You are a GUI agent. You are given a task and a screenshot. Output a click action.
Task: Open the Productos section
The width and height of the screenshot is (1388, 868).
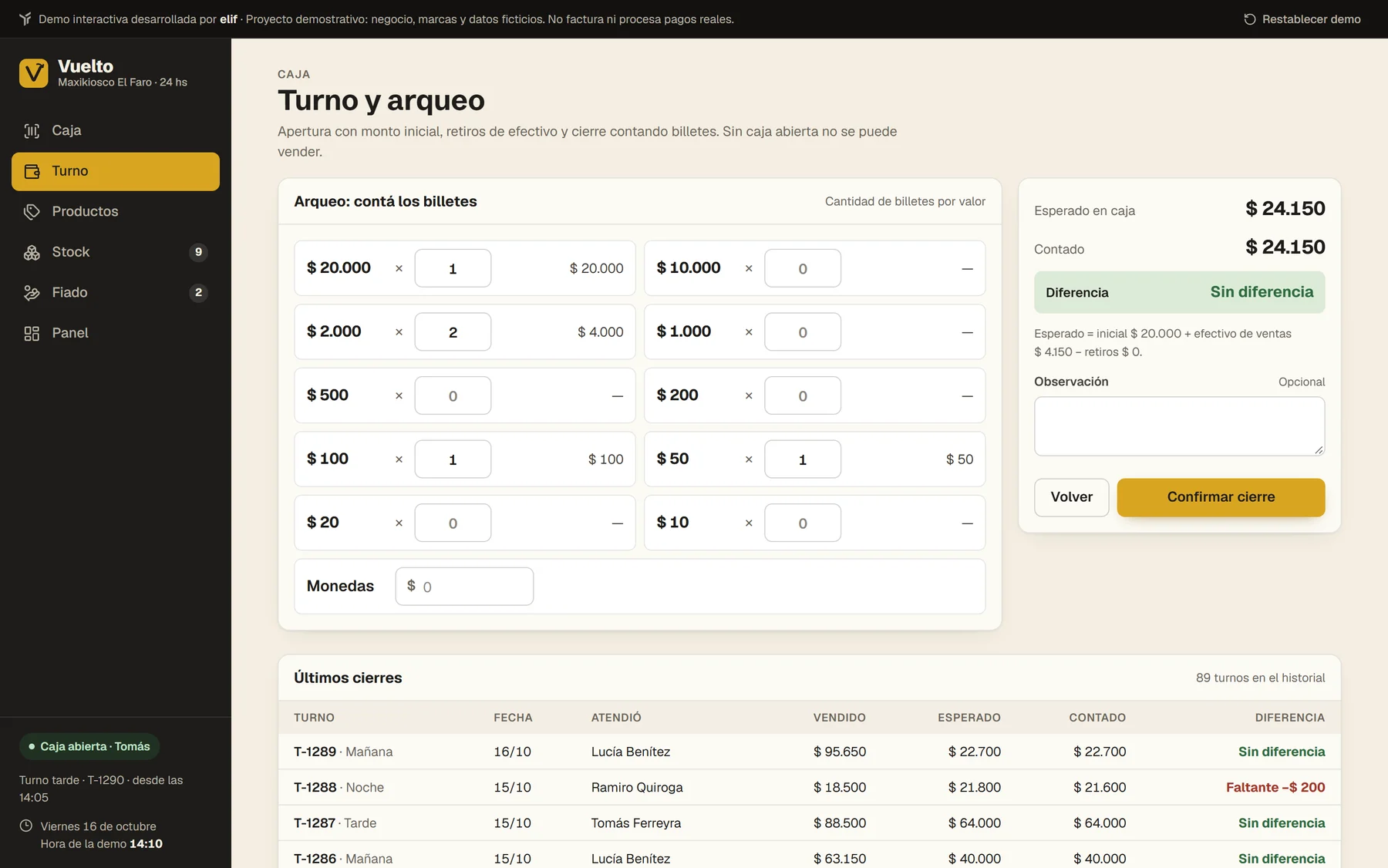click(x=116, y=211)
